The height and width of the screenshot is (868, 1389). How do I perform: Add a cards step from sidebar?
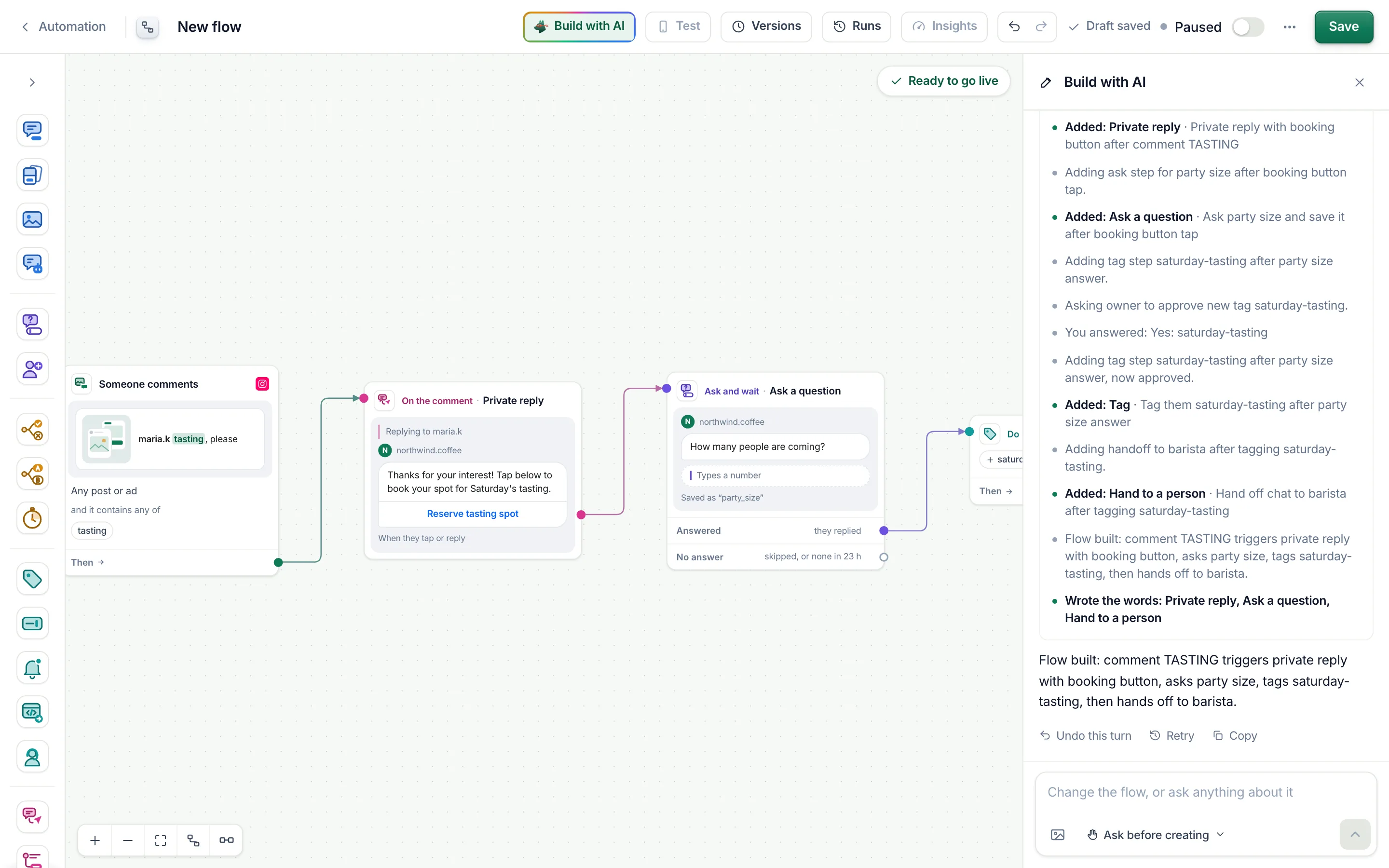pyautogui.click(x=32, y=175)
